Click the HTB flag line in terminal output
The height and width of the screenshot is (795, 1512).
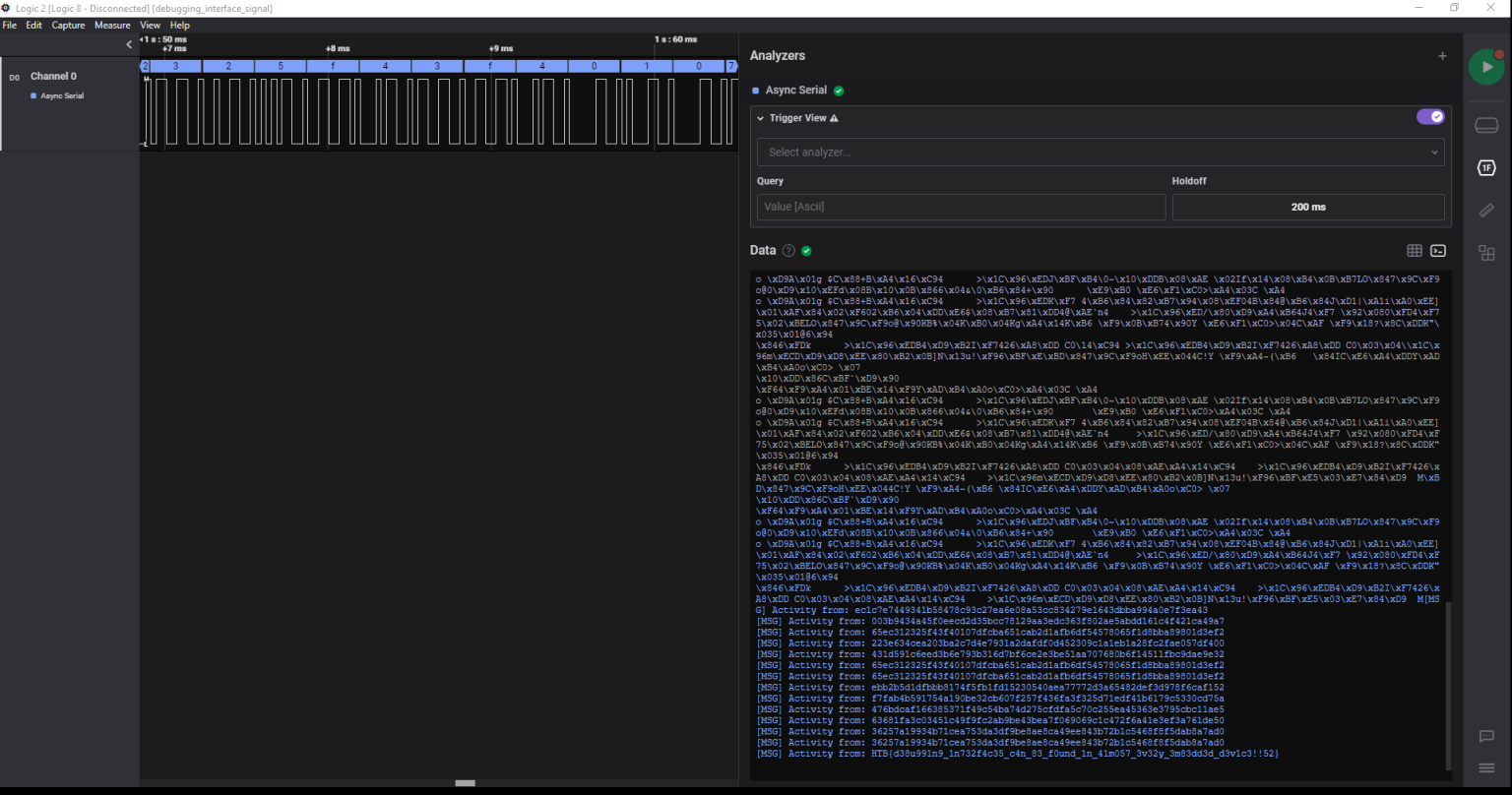tap(1017, 754)
